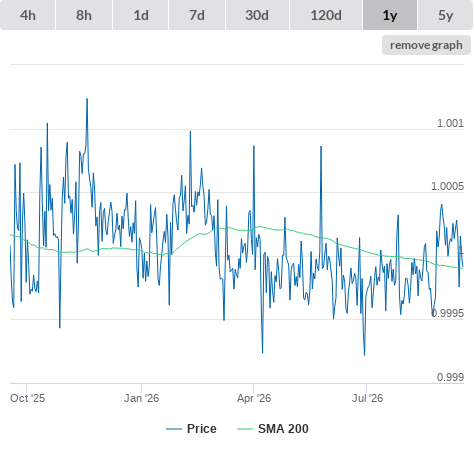Switch chart to 120d range
This screenshot has height=455, width=474.
coord(326,15)
